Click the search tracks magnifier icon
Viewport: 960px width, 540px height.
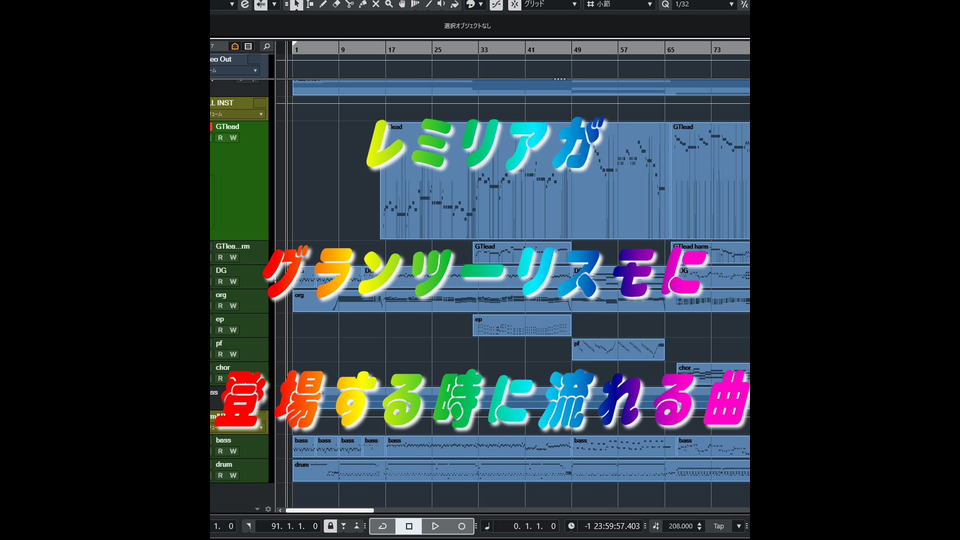(266, 46)
